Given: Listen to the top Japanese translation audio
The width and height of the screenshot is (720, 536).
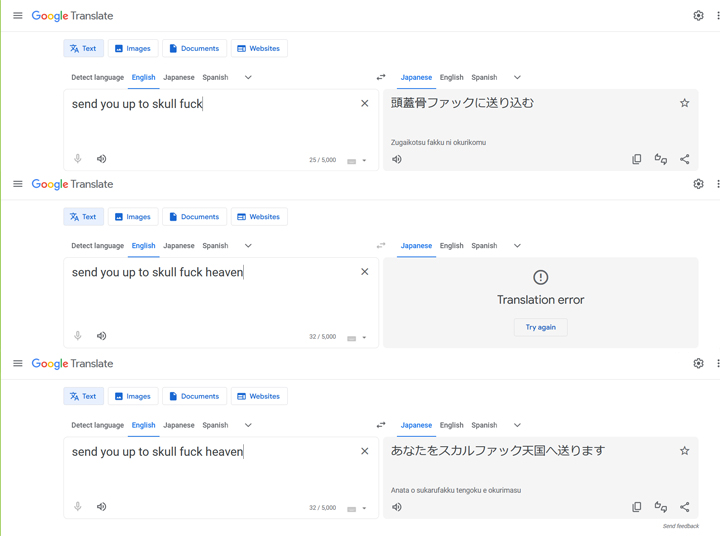Looking at the screenshot, I should point(397,159).
